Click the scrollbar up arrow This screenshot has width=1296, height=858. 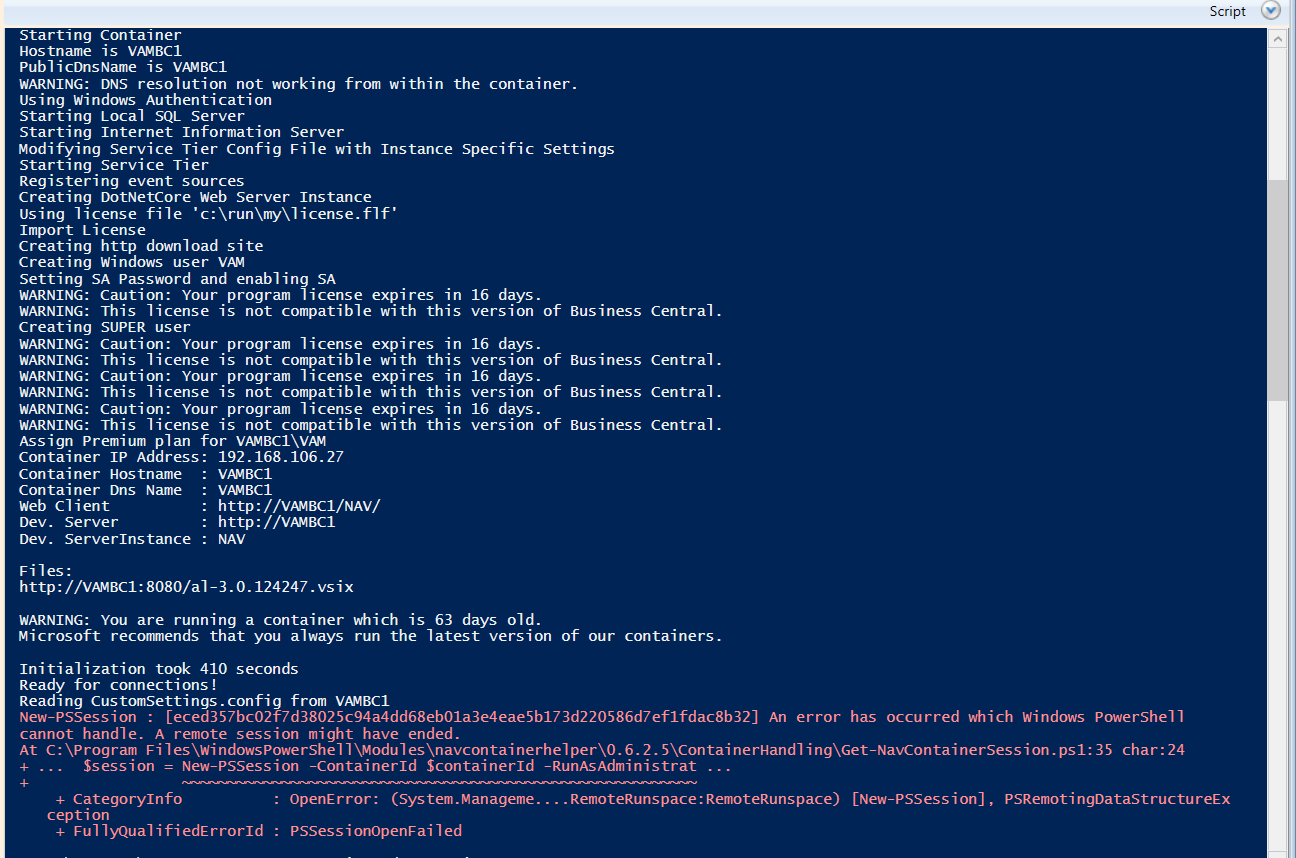point(1279,37)
